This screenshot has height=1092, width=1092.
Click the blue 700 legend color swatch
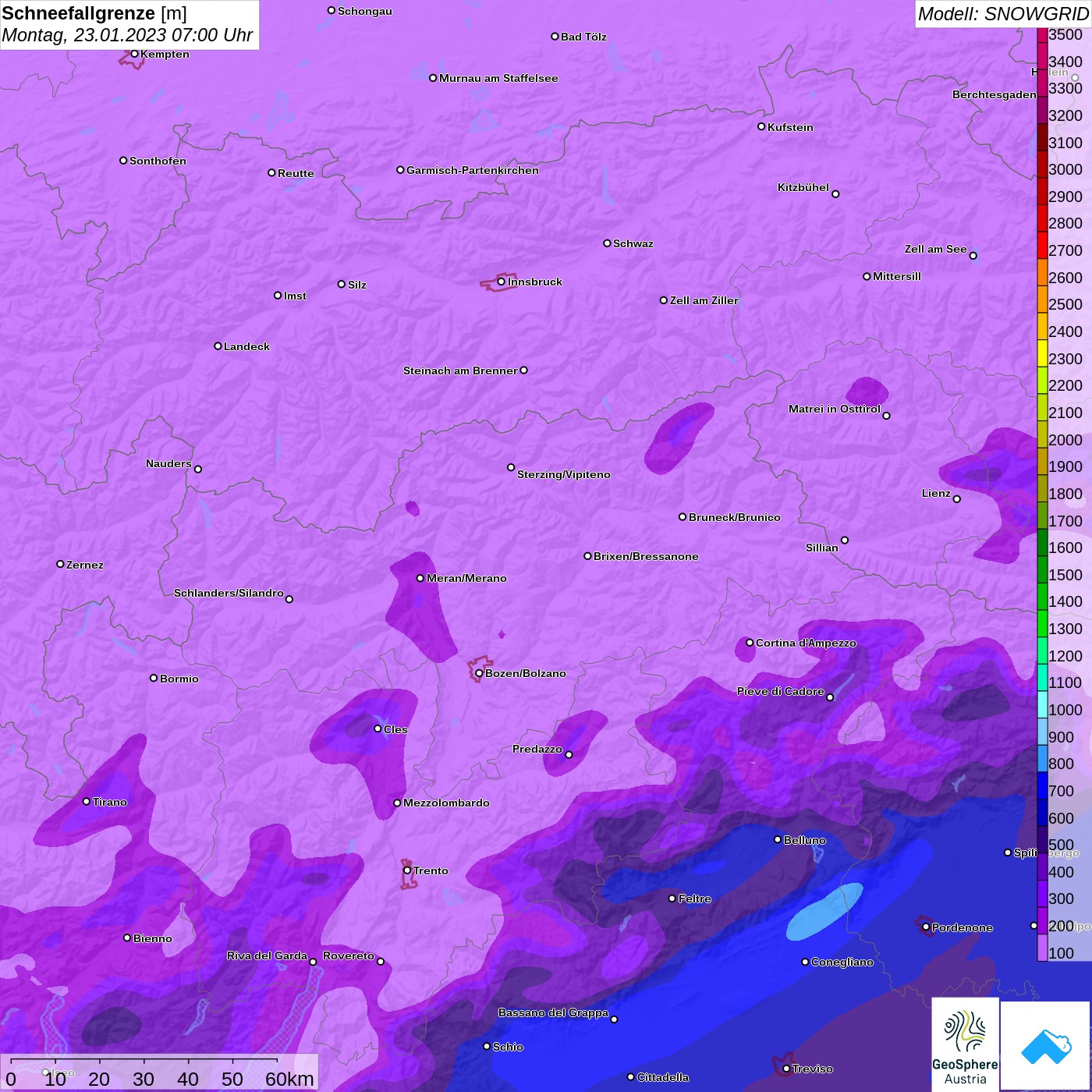(x=1042, y=785)
